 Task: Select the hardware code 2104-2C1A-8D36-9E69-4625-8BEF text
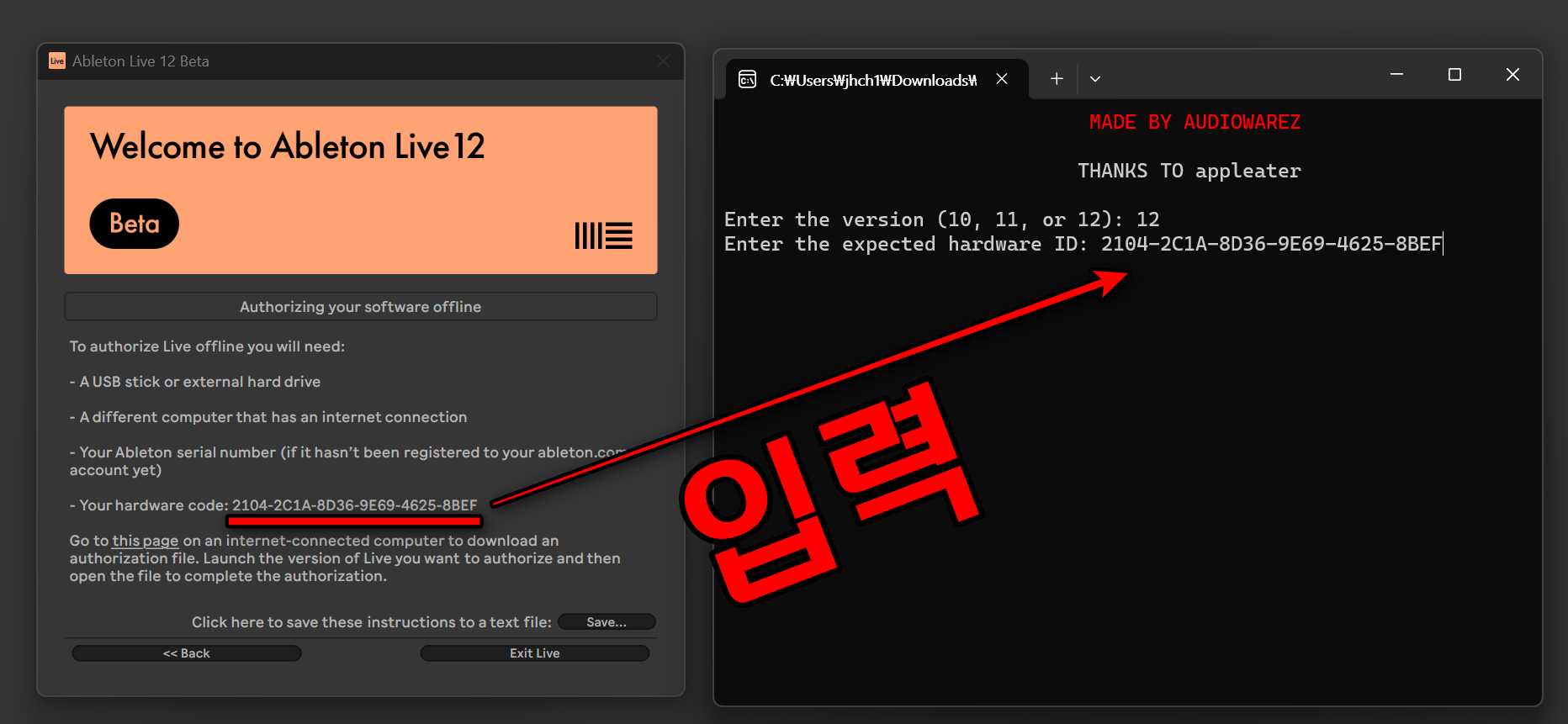[355, 505]
